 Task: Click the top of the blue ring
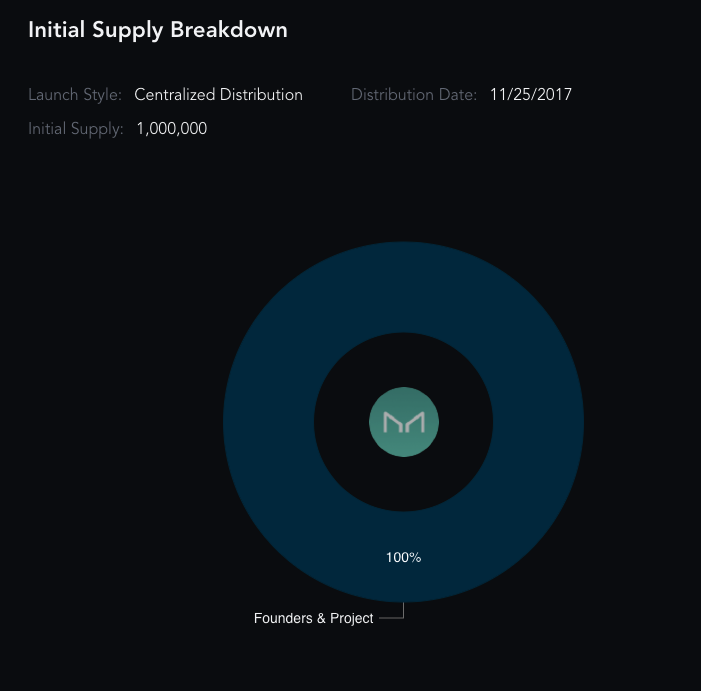[403, 287]
